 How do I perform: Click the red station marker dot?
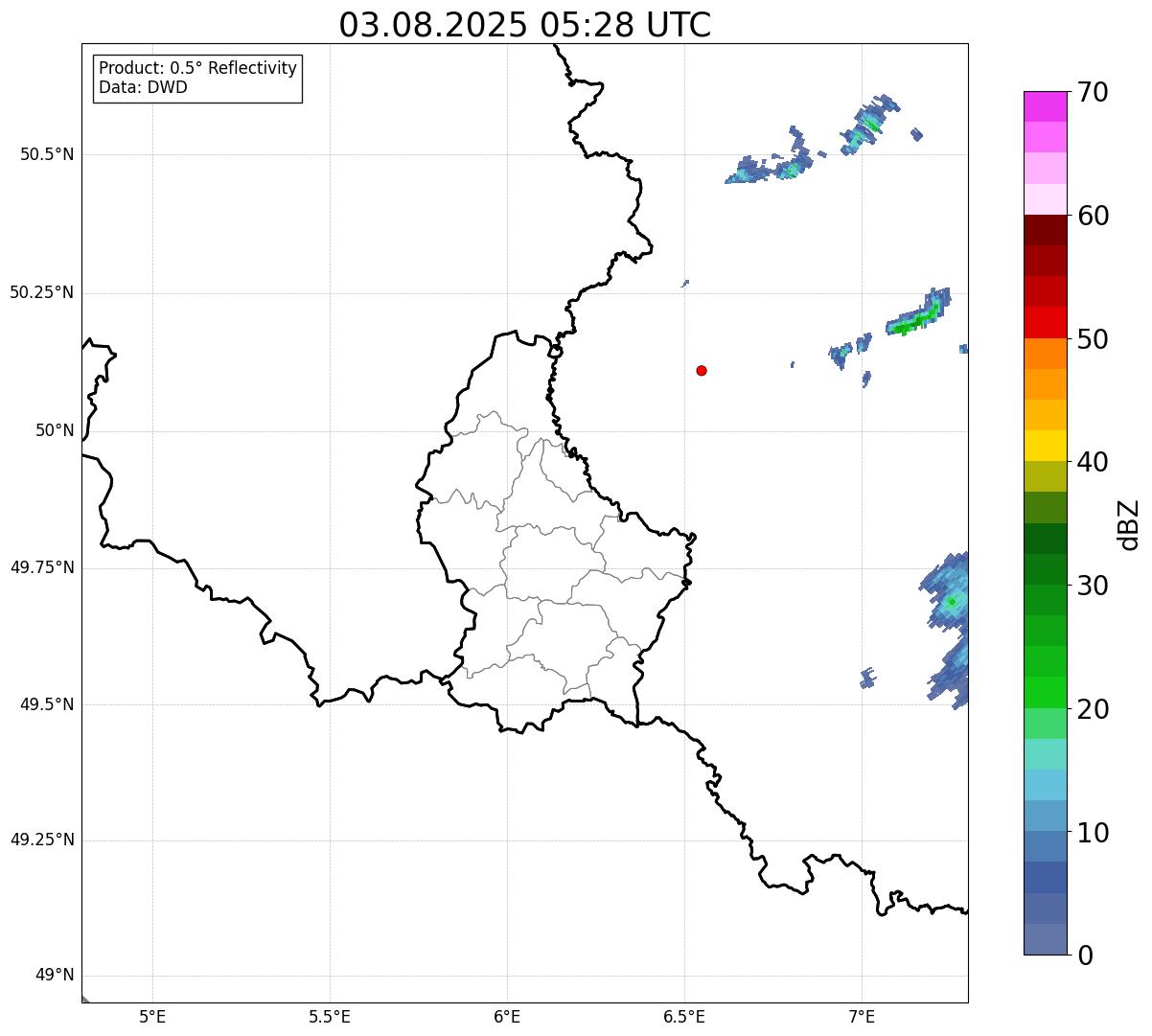[702, 370]
